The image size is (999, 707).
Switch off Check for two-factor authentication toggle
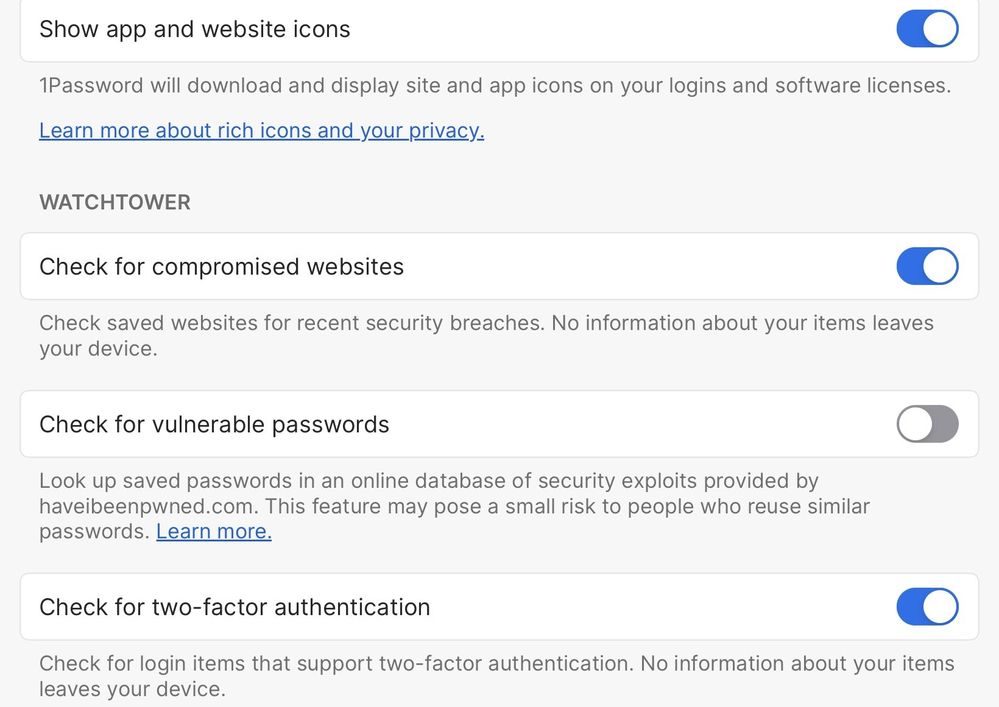click(x=927, y=607)
